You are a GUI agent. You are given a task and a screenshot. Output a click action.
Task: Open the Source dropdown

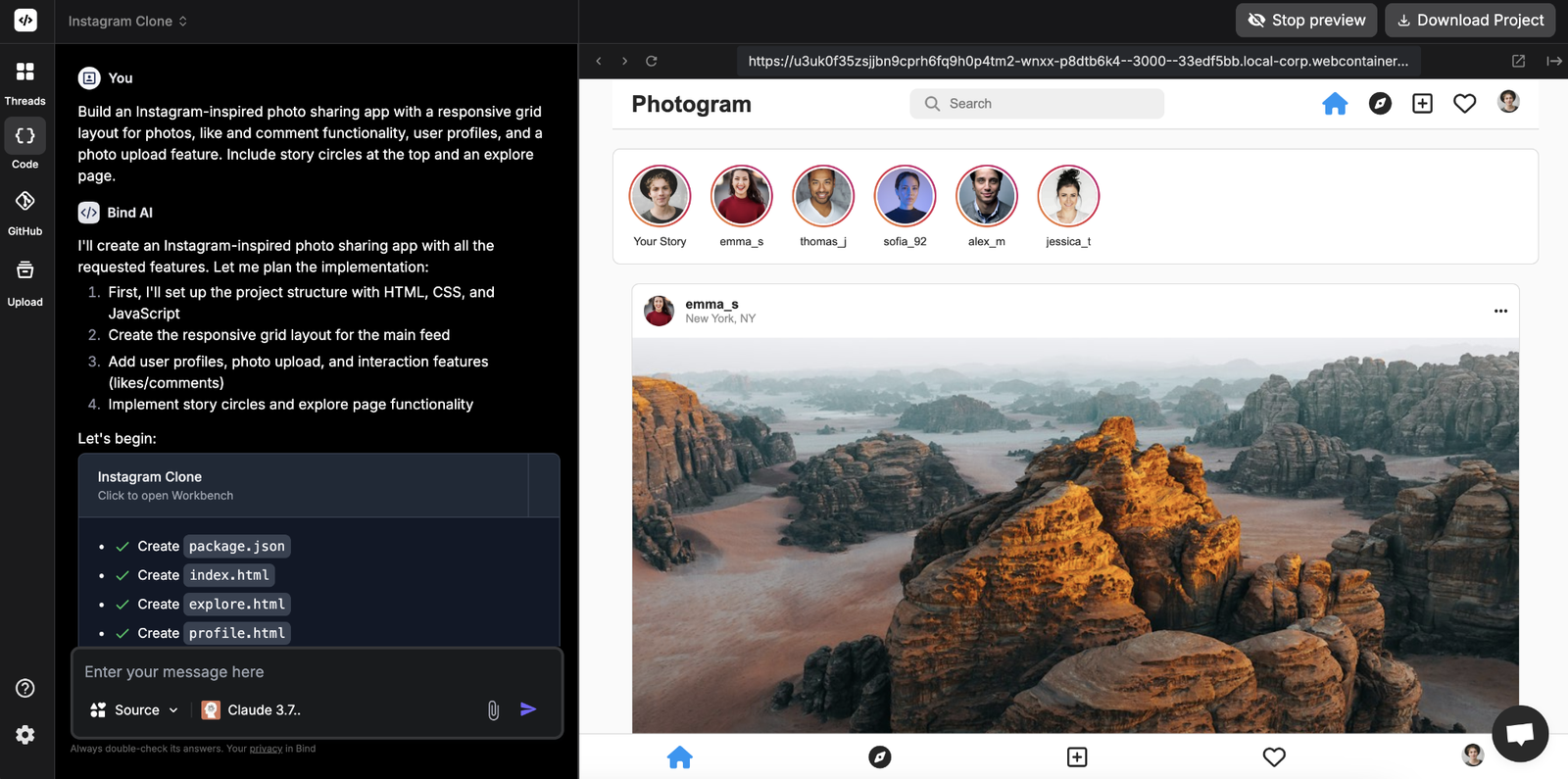(135, 710)
